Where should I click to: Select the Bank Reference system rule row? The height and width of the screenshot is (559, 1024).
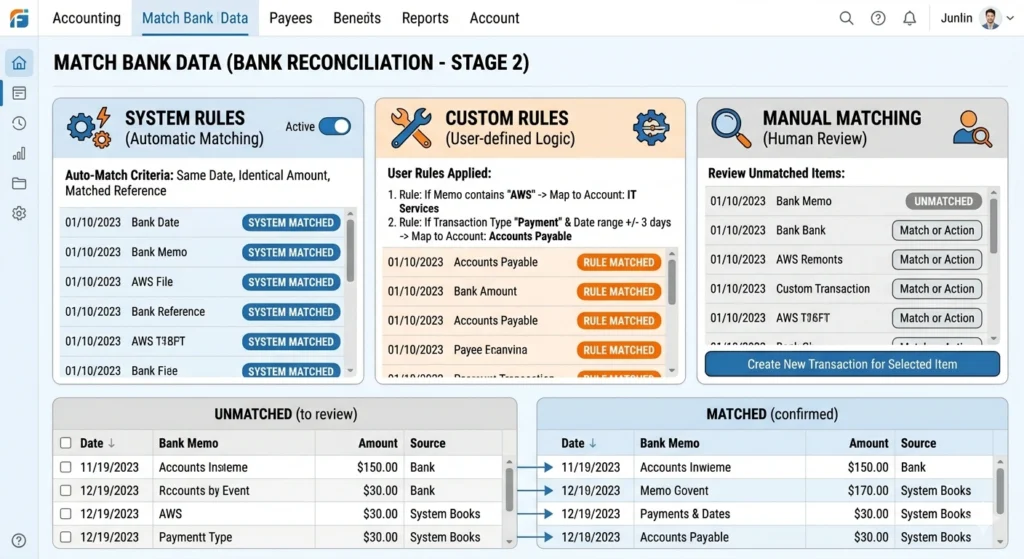coord(202,312)
